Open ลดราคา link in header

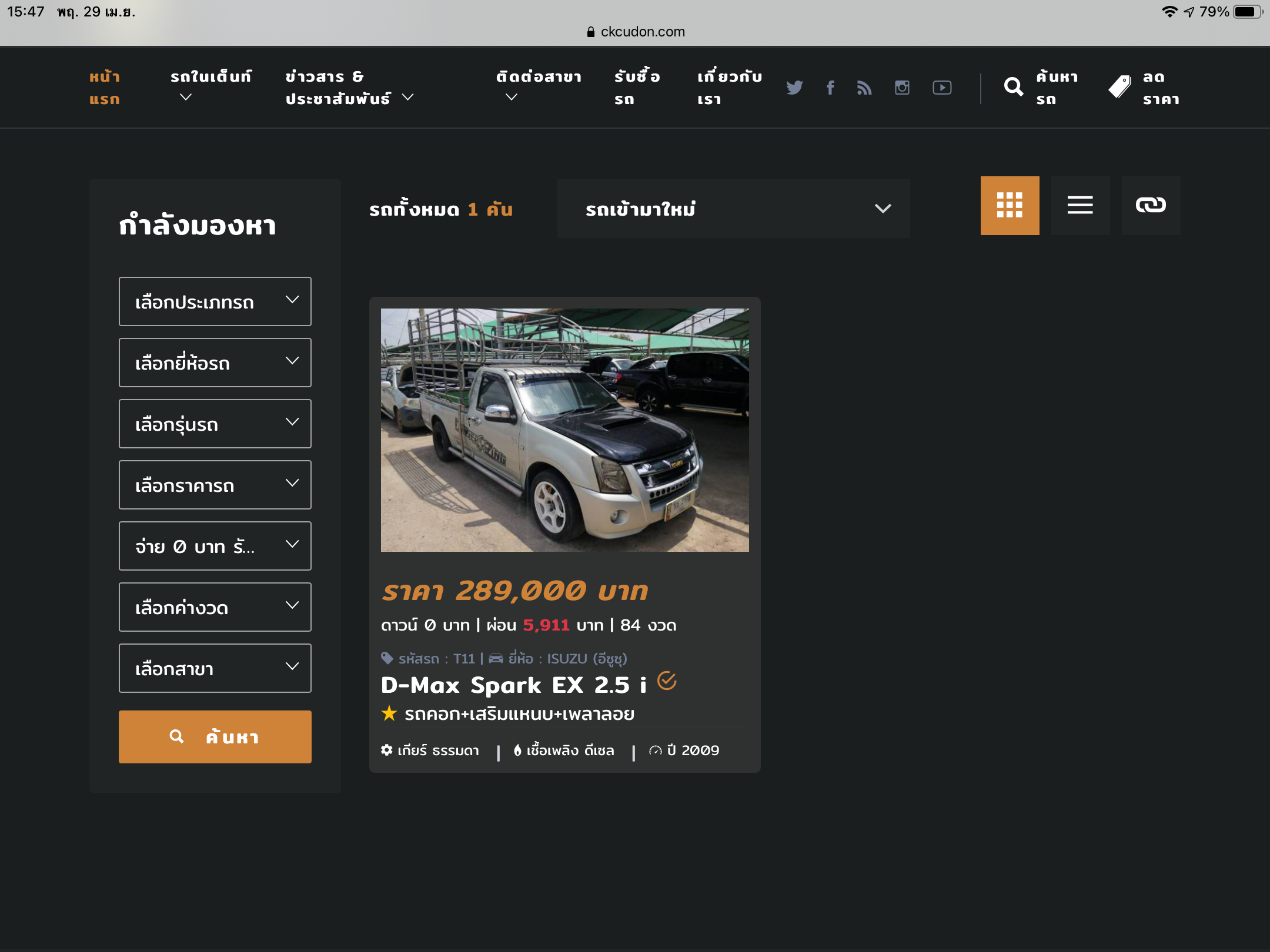click(1161, 88)
